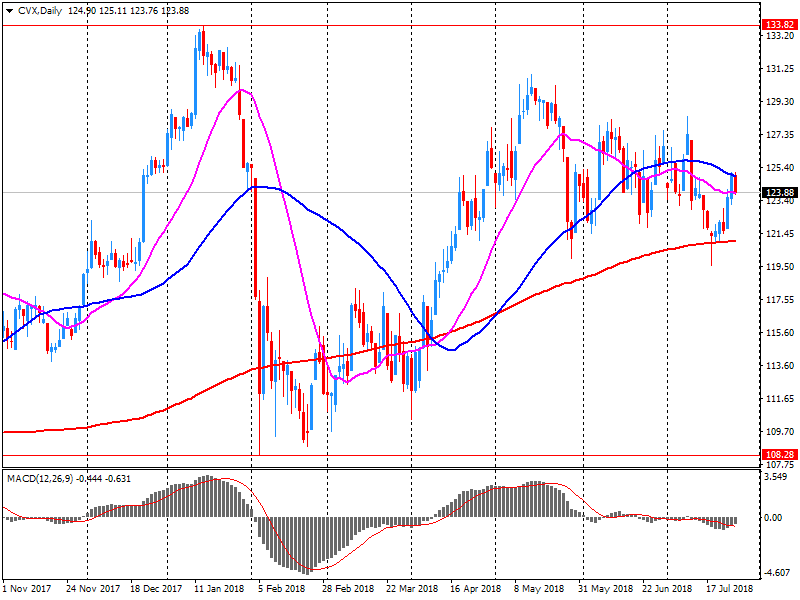Click the 11 Jan 2018 date label
This screenshot has height=600, width=800.
tap(218, 590)
